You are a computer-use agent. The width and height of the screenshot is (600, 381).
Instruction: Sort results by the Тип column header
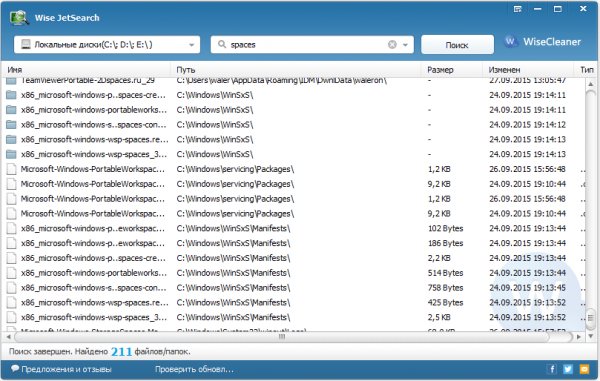pos(587,70)
